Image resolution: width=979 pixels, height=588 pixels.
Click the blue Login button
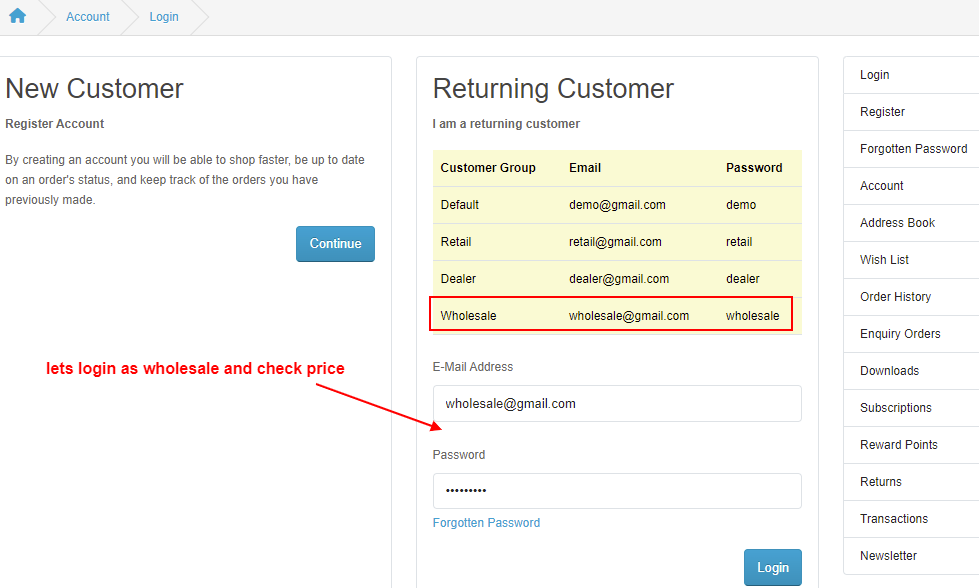point(773,567)
